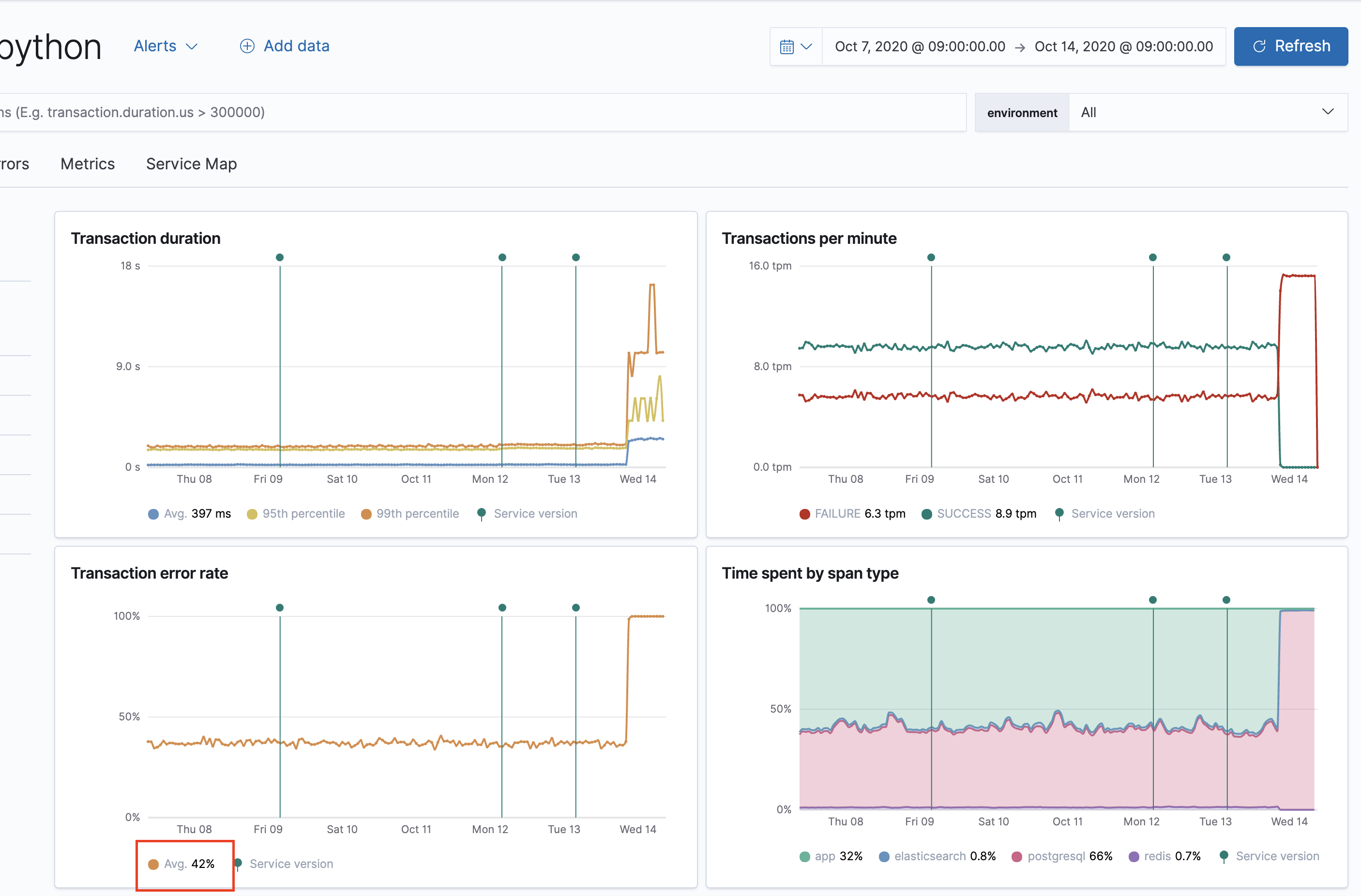This screenshot has width=1361, height=896.
Task: Toggle the 99th percentile legend series
Action: [x=410, y=513]
